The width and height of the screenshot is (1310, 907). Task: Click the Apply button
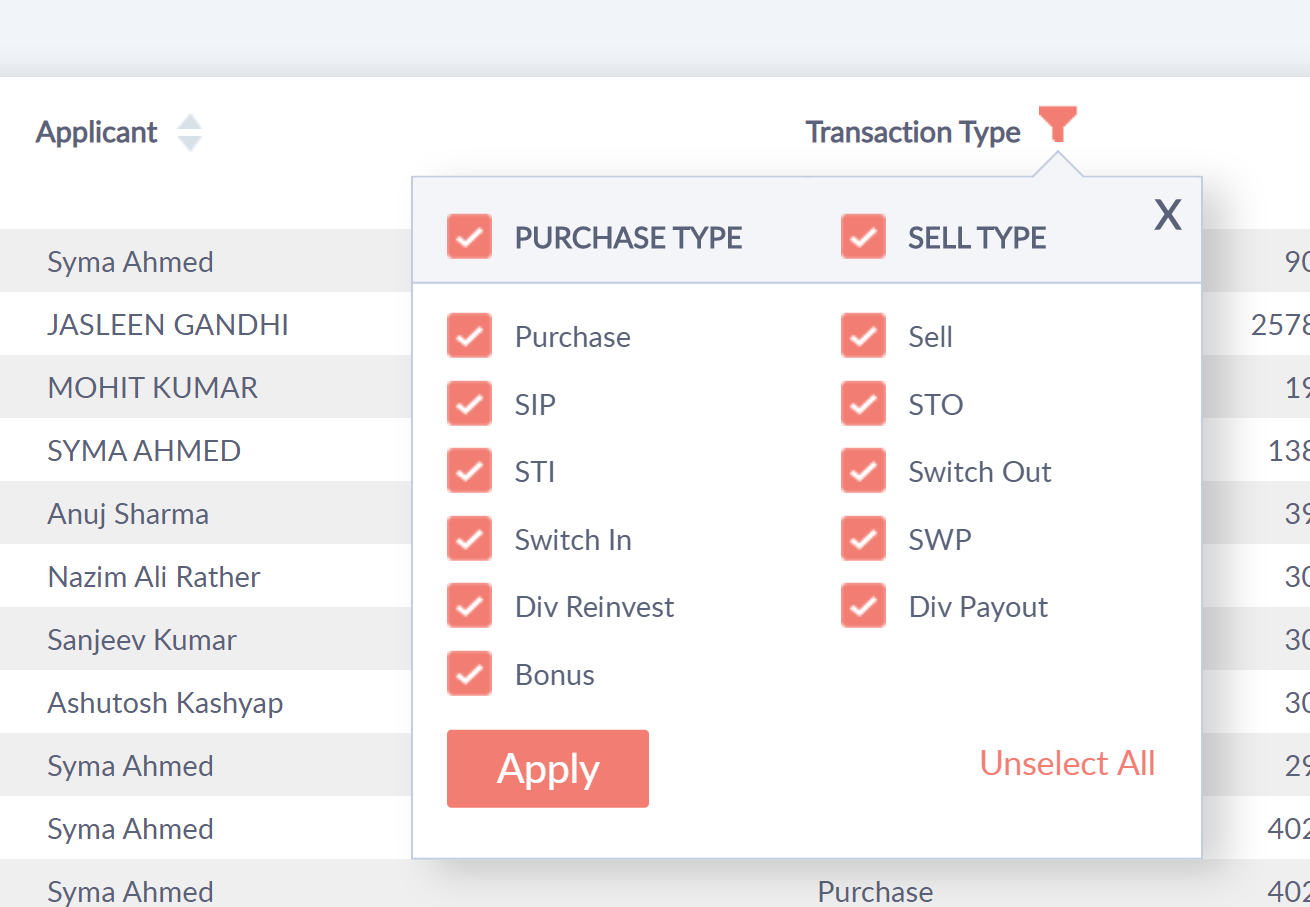click(547, 768)
